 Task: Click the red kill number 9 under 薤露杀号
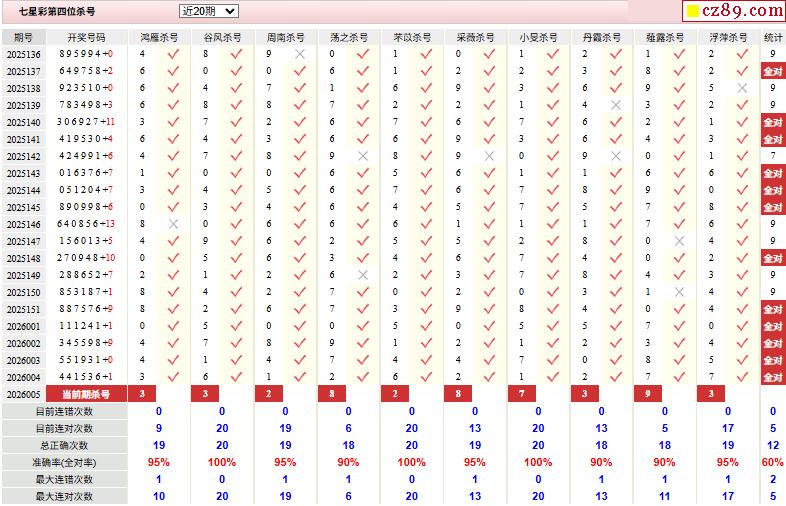click(648, 394)
